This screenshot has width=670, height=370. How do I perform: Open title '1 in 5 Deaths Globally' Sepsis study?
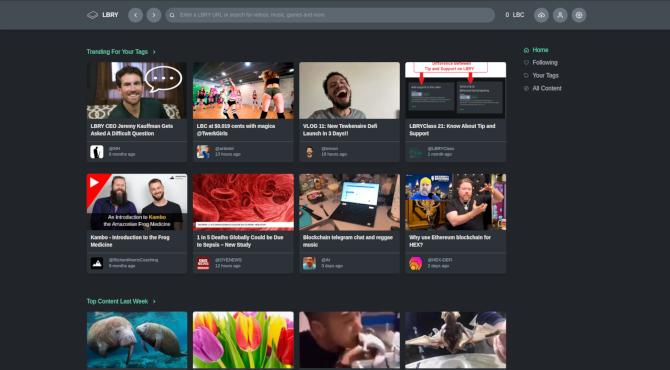coord(240,241)
